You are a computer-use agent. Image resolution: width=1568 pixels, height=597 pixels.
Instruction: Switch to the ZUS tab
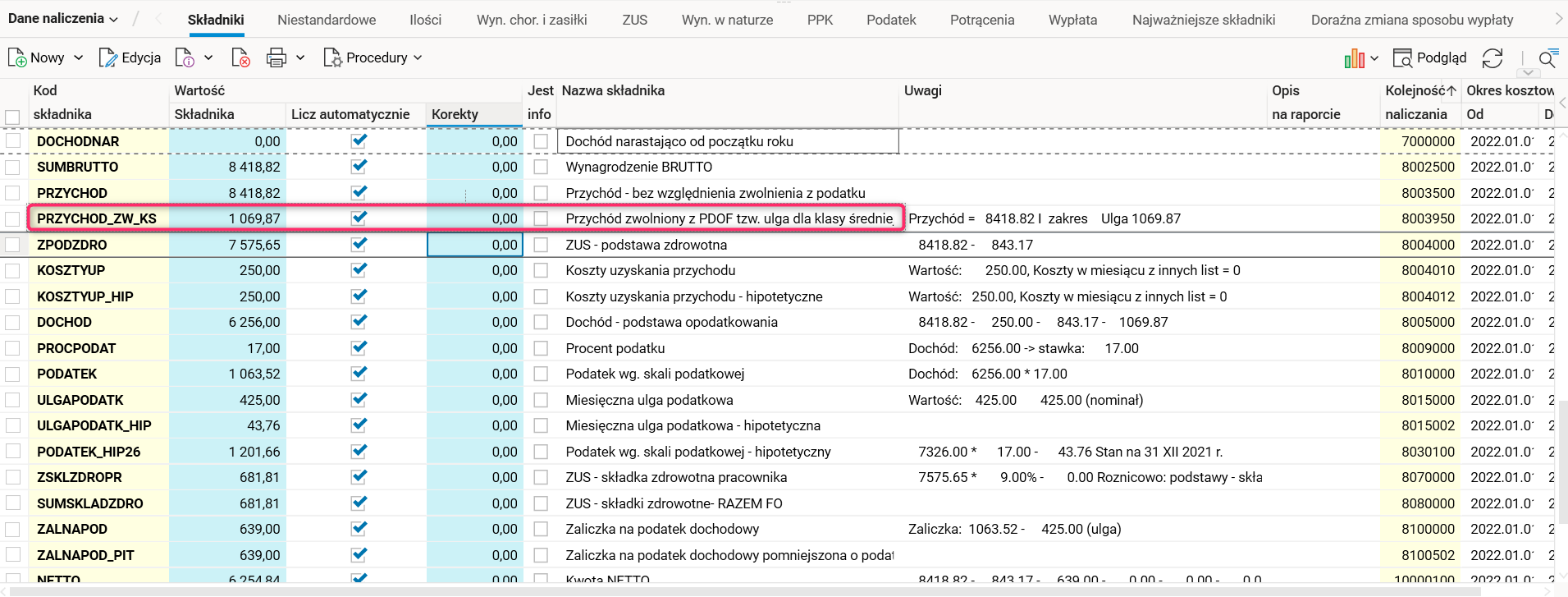click(x=634, y=20)
